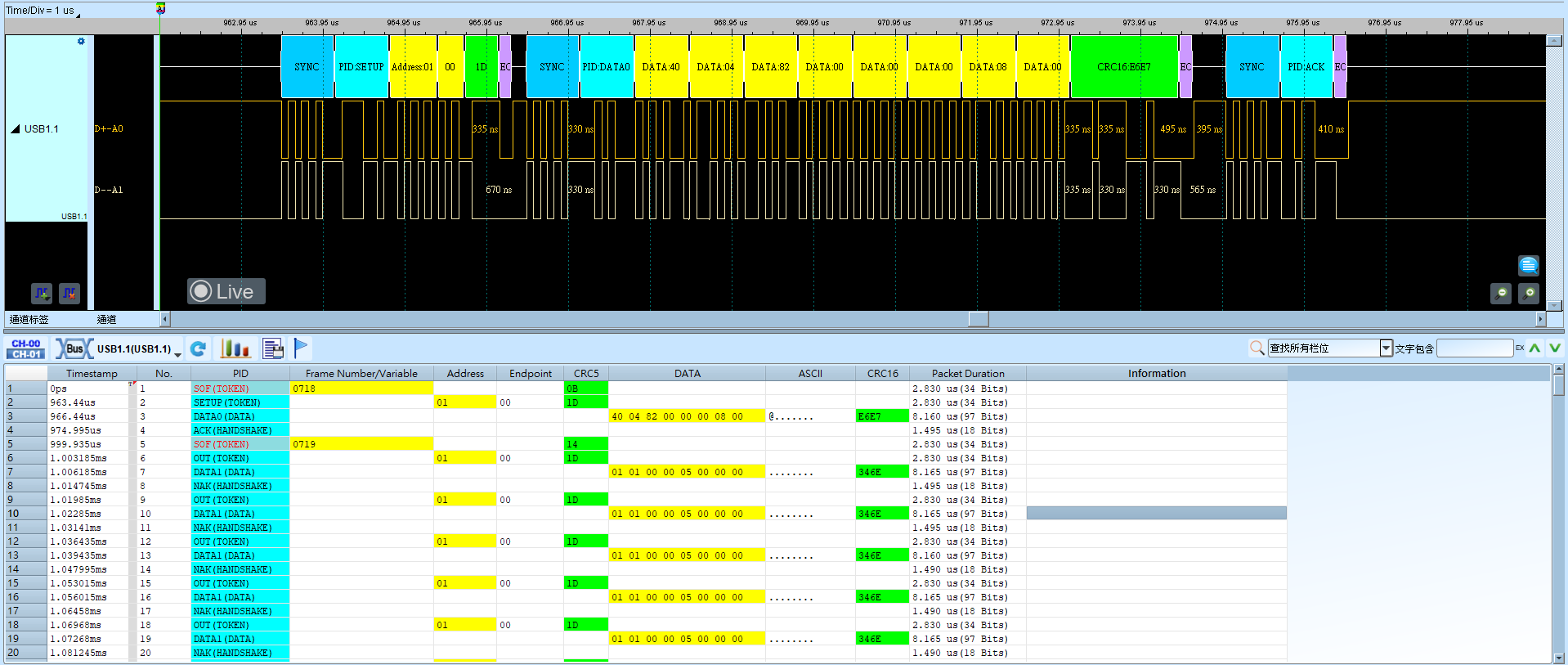1568x665 pixels.
Task: Zoom in the waveform view
Action: (x=1529, y=293)
